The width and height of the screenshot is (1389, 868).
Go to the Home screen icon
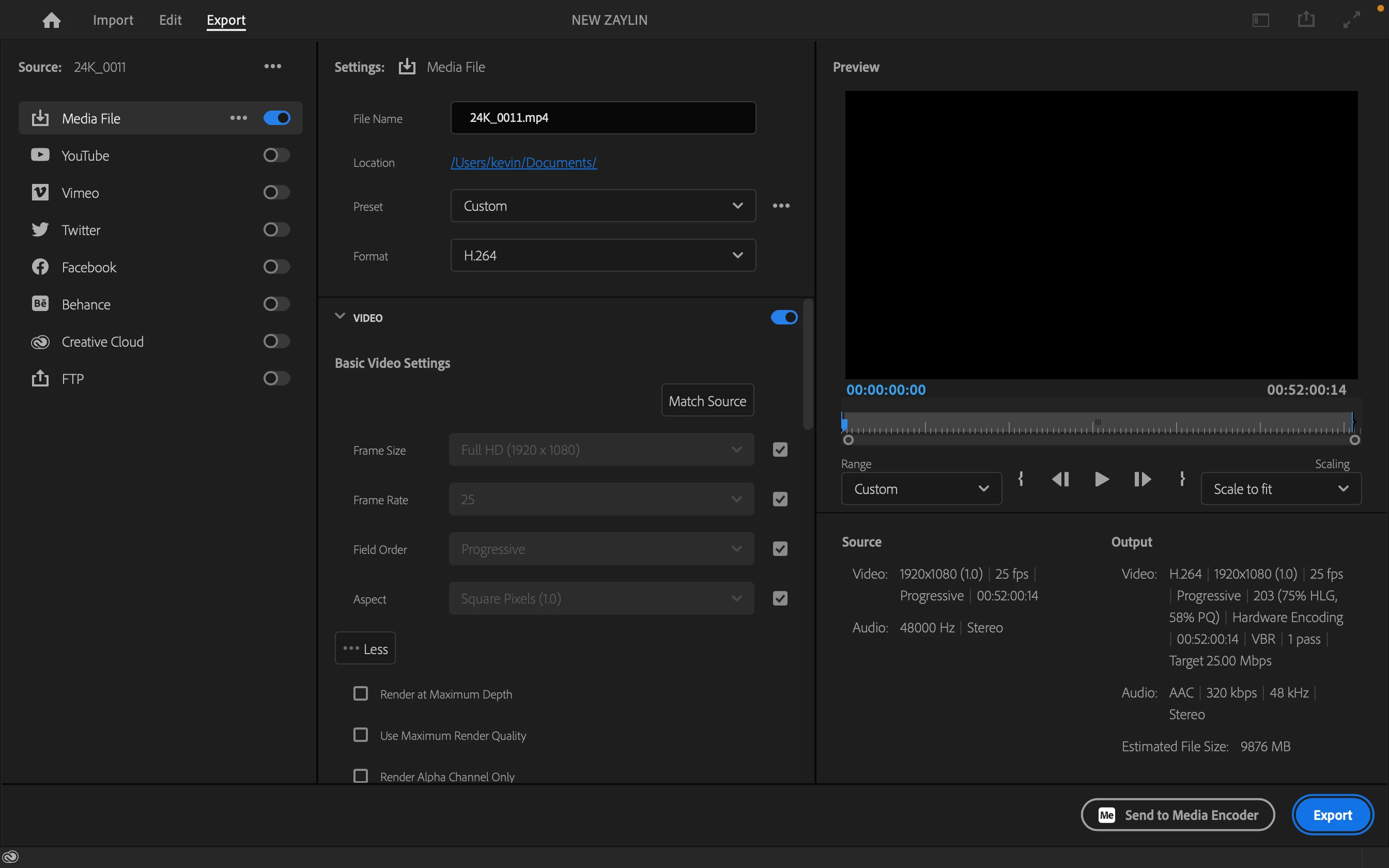coord(52,20)
